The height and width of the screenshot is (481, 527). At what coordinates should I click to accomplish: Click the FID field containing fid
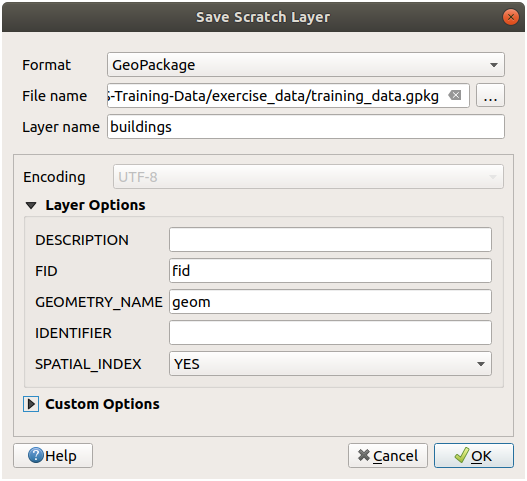pyautogui.click(x=330, y=271)
